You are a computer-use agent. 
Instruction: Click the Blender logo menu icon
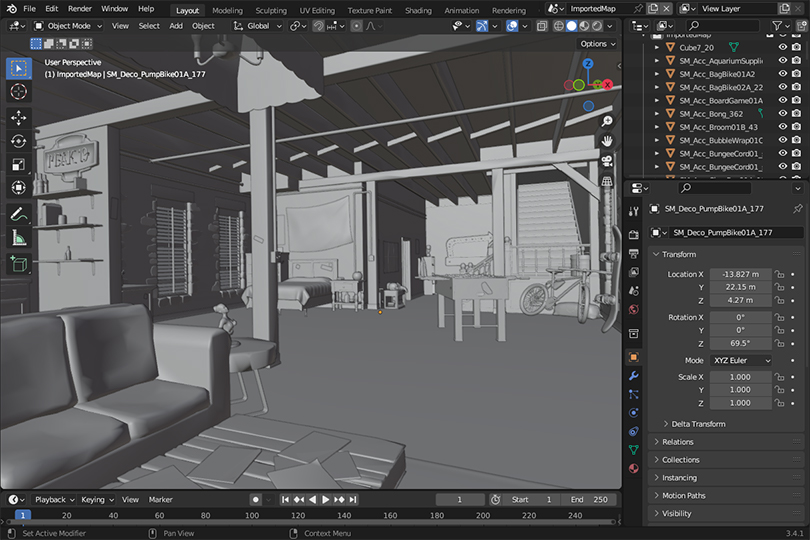(x=11, y=9)
